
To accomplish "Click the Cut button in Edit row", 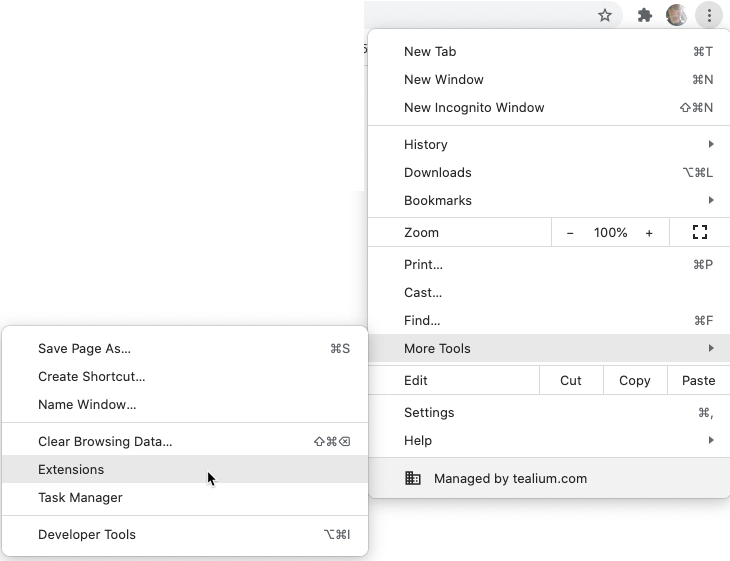I will [571, 380].
